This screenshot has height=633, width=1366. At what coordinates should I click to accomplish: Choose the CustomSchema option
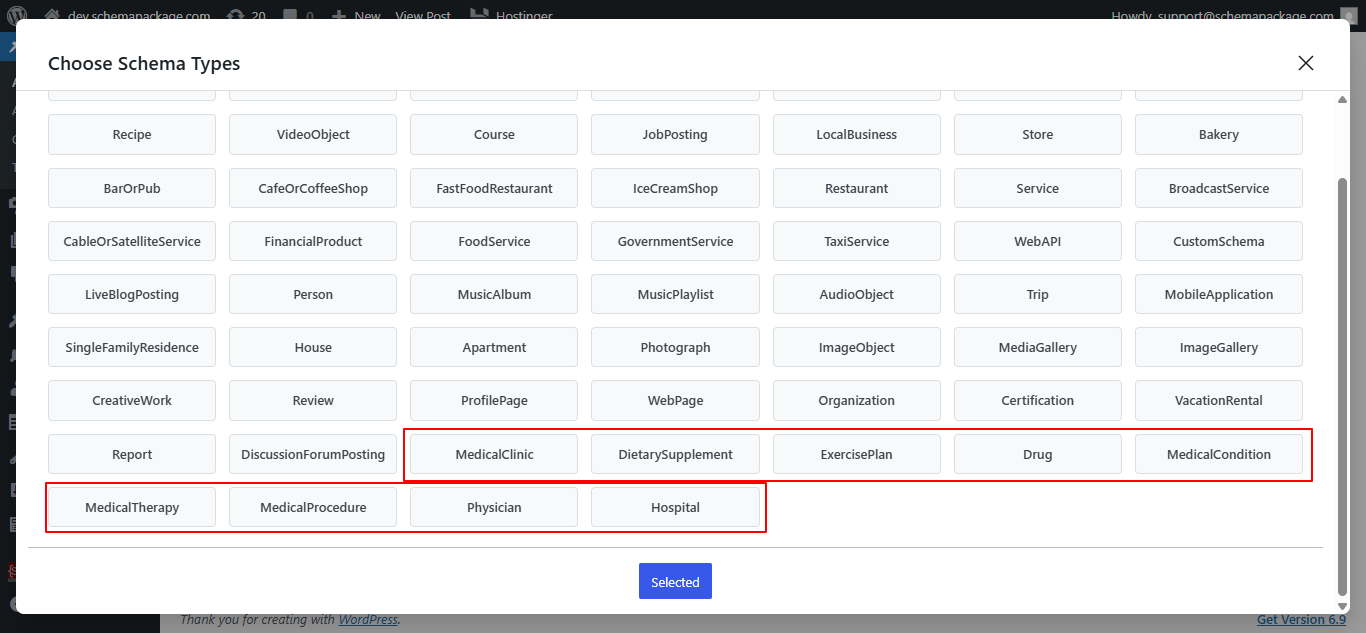[x=1218, y=241]
